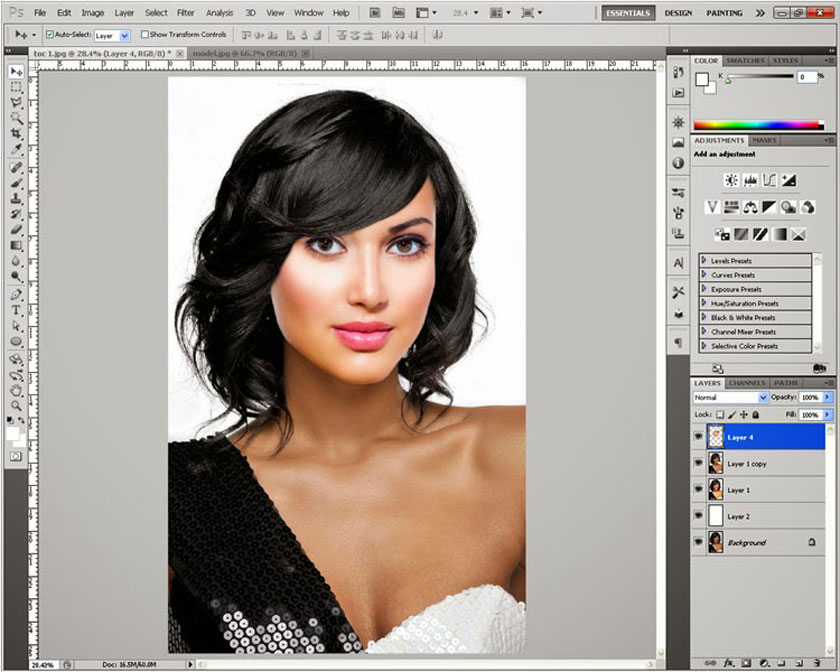Expand more workspaces chevron
The height and width of the screenshot is (672, 840).
click(760, 13)
